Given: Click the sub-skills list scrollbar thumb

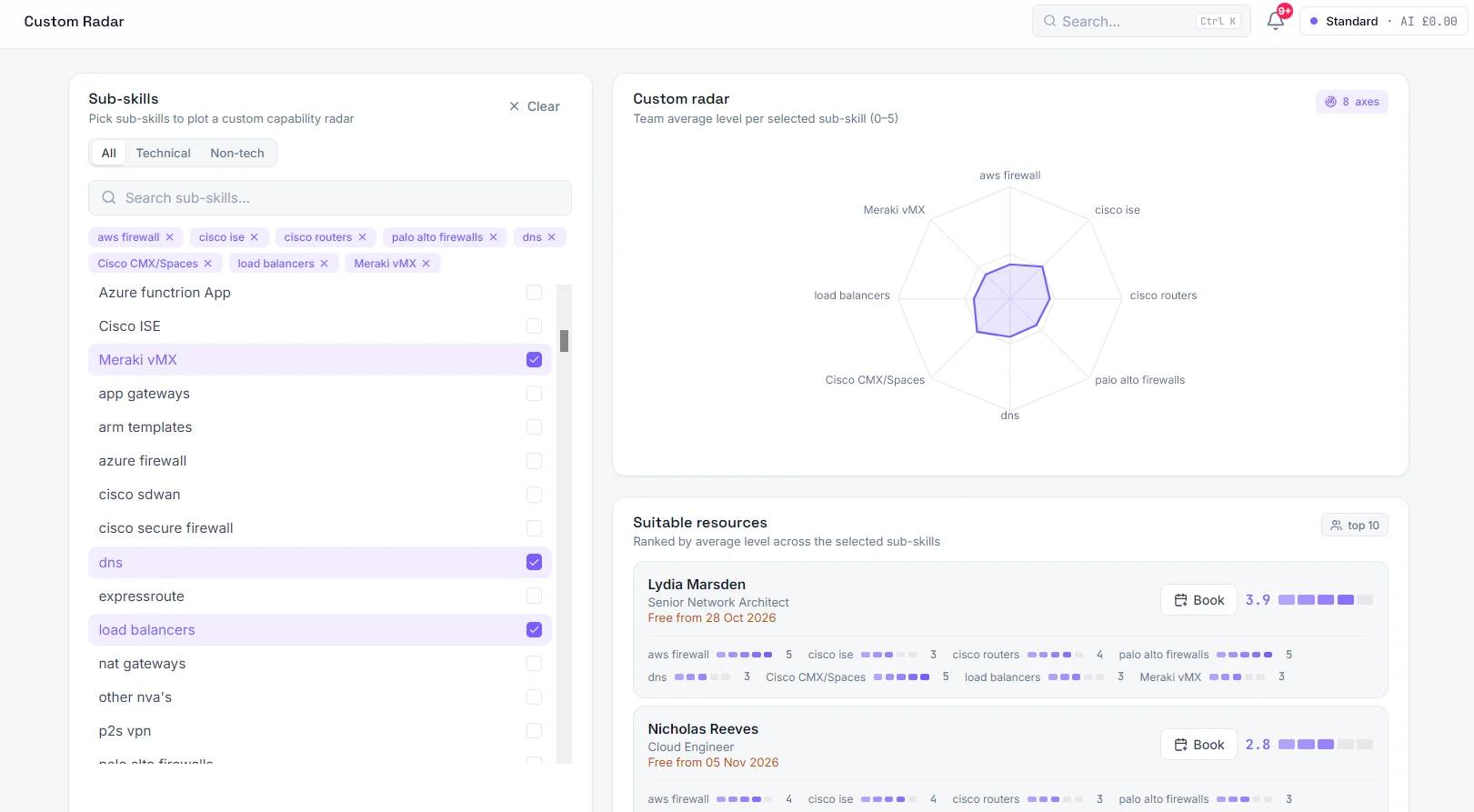Looking at the screenshot, I should click(564, 341).
